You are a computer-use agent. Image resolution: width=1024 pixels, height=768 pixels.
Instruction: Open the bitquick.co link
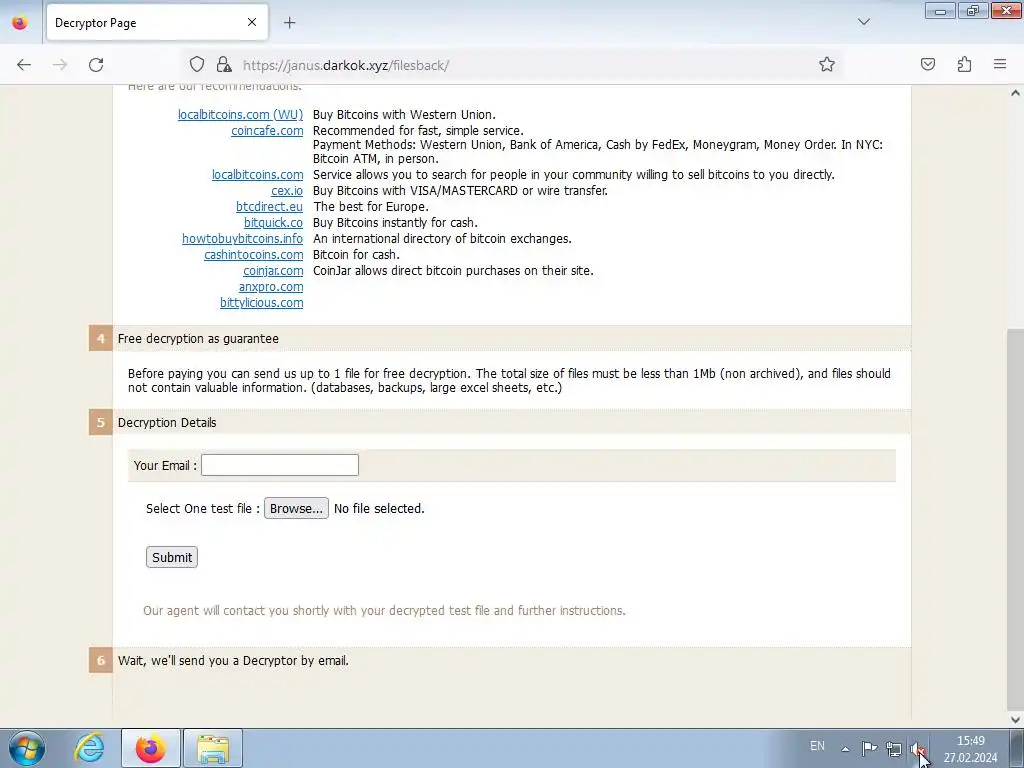tap(273, 223)
